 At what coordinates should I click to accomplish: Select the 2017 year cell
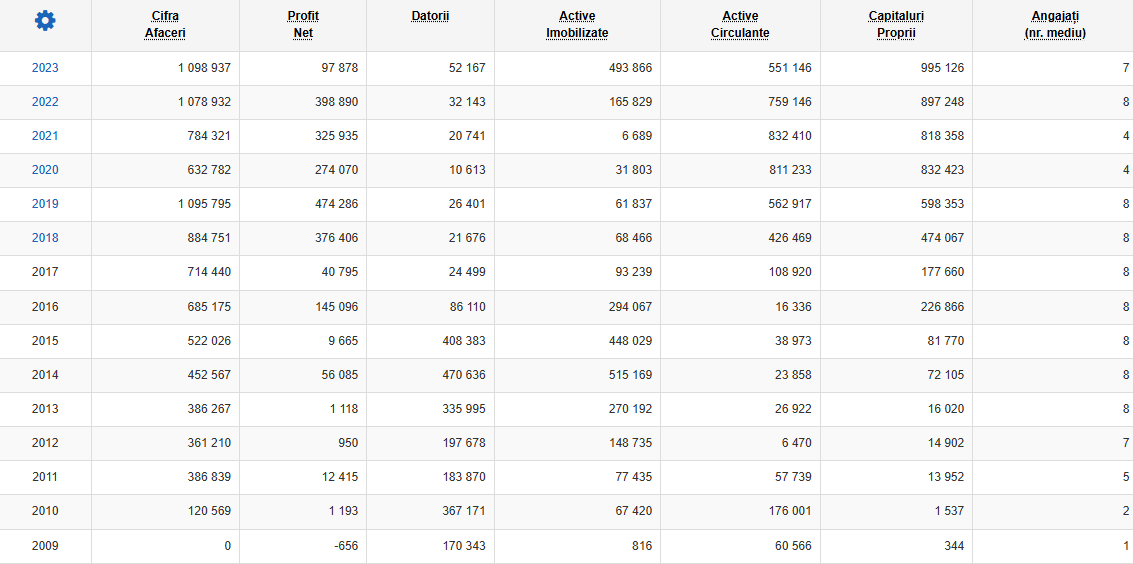tap(46, 272)
